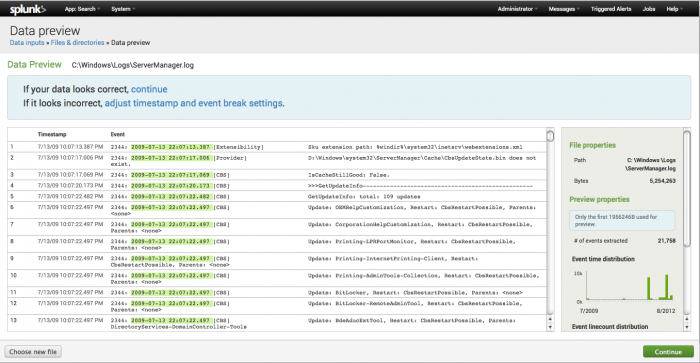The image size is (700, 363).
Task: Click highlighted timestamp 2009-07-13 22:07:22.482
Action: click(171, 196)
